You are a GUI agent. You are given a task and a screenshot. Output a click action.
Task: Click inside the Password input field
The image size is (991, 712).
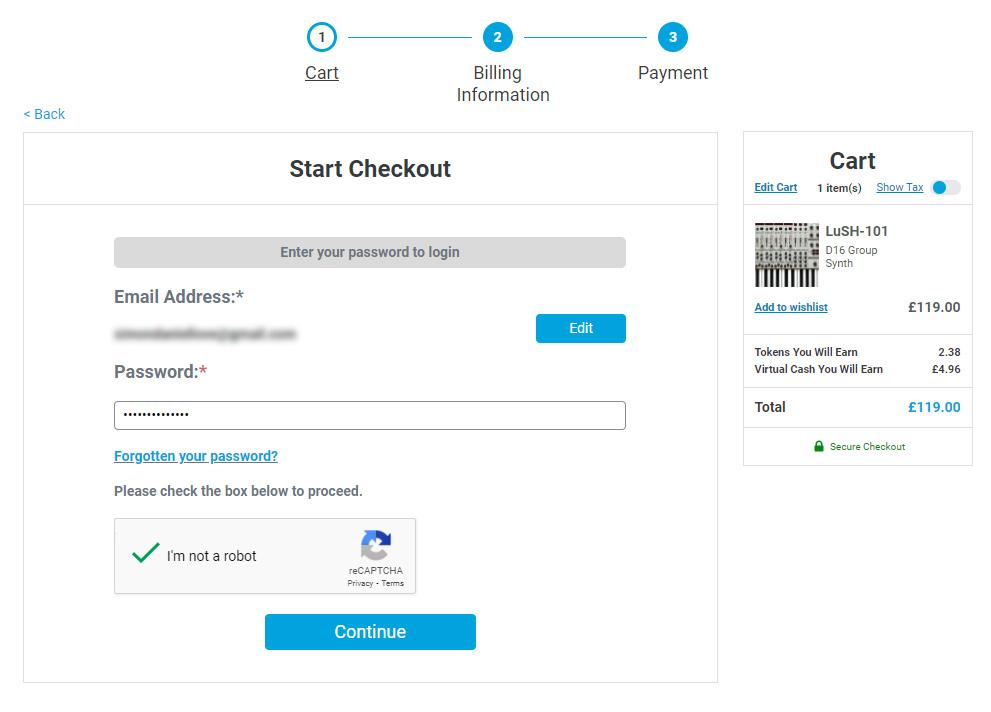370,415
